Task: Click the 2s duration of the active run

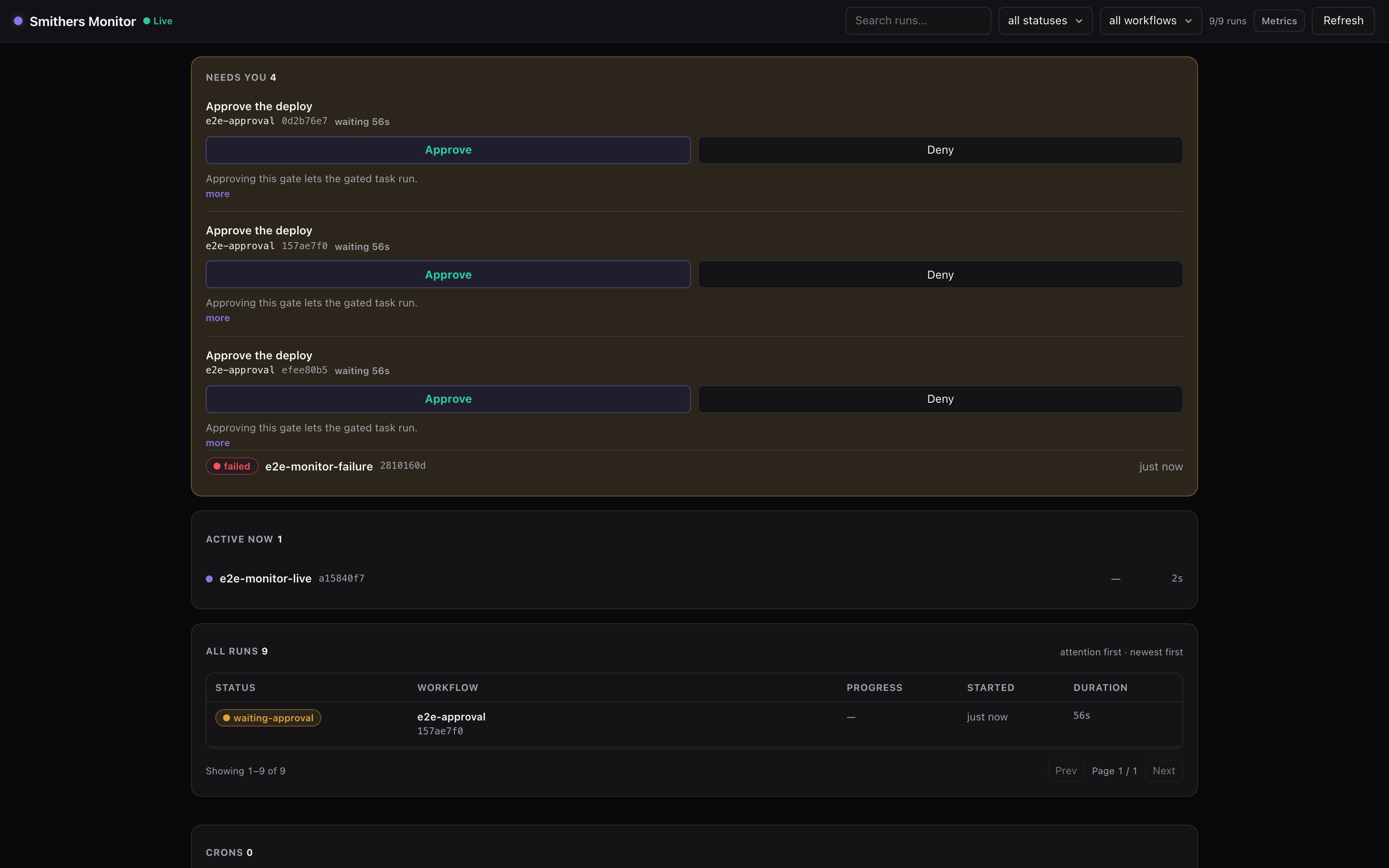Action: tap(1177, 578)
